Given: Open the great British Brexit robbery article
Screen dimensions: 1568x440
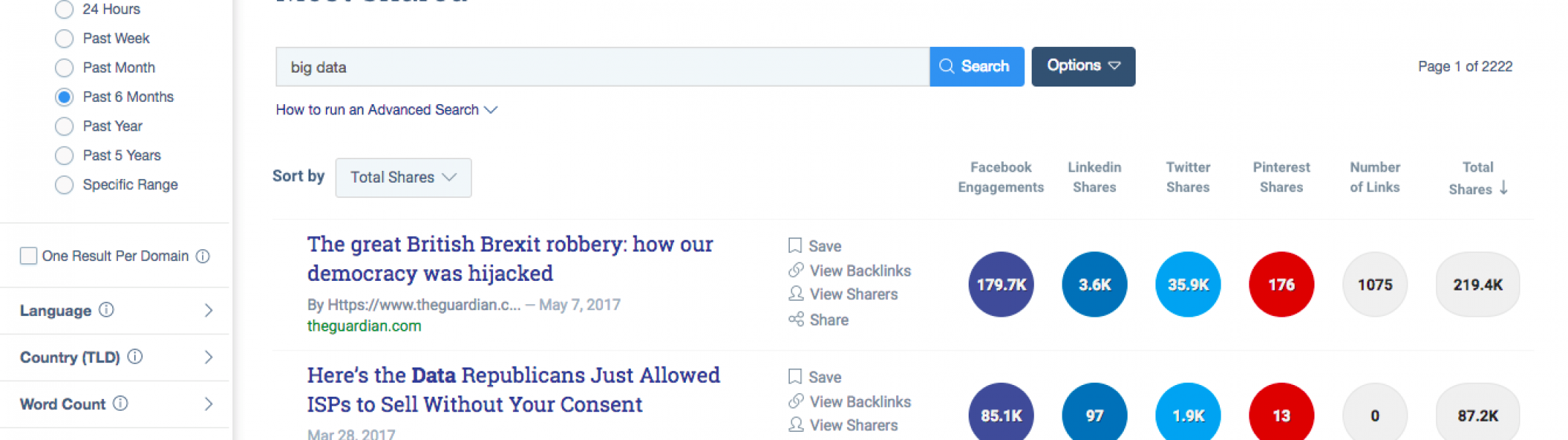Looking at the screenshot, I should click(510, 258).
